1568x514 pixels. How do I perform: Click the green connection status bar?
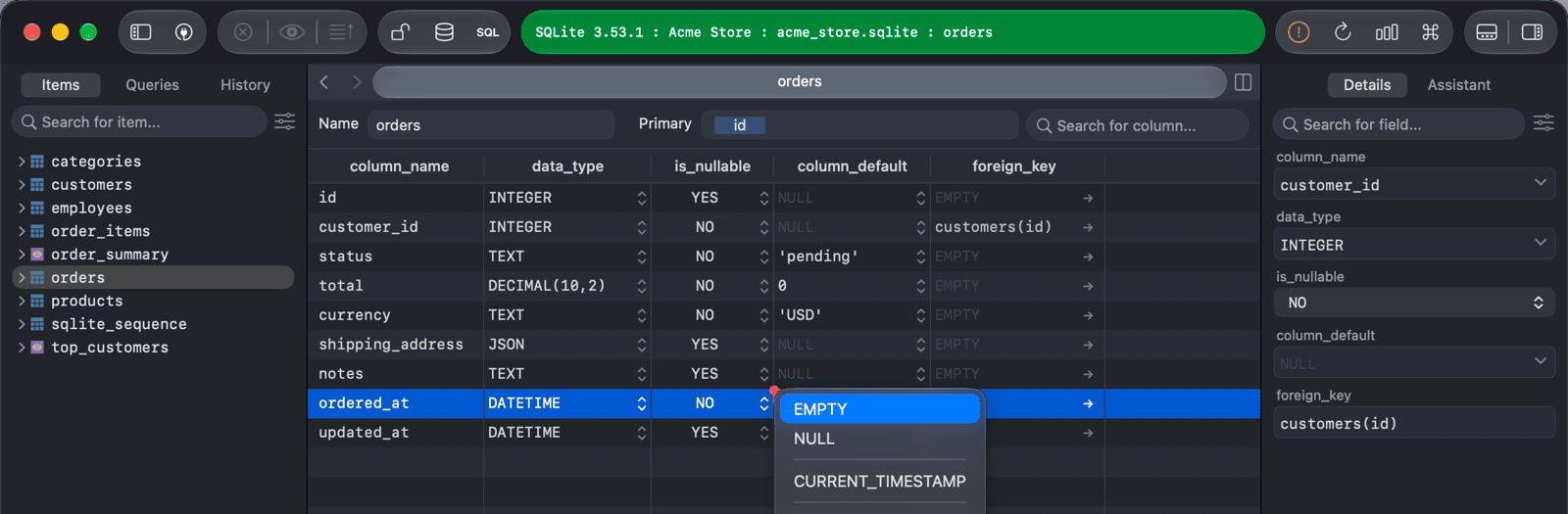click(x=893, y=32)
